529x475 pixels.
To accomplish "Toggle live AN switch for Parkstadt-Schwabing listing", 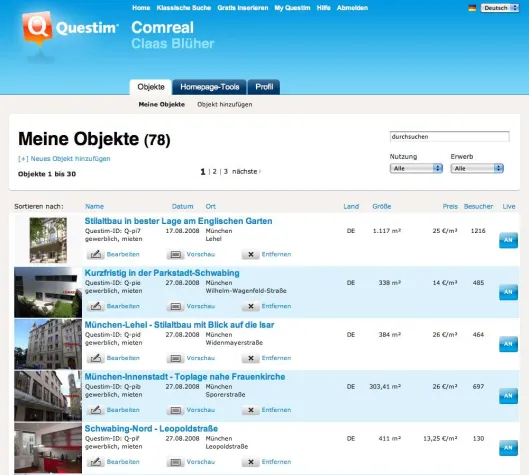I will (508, 292).
